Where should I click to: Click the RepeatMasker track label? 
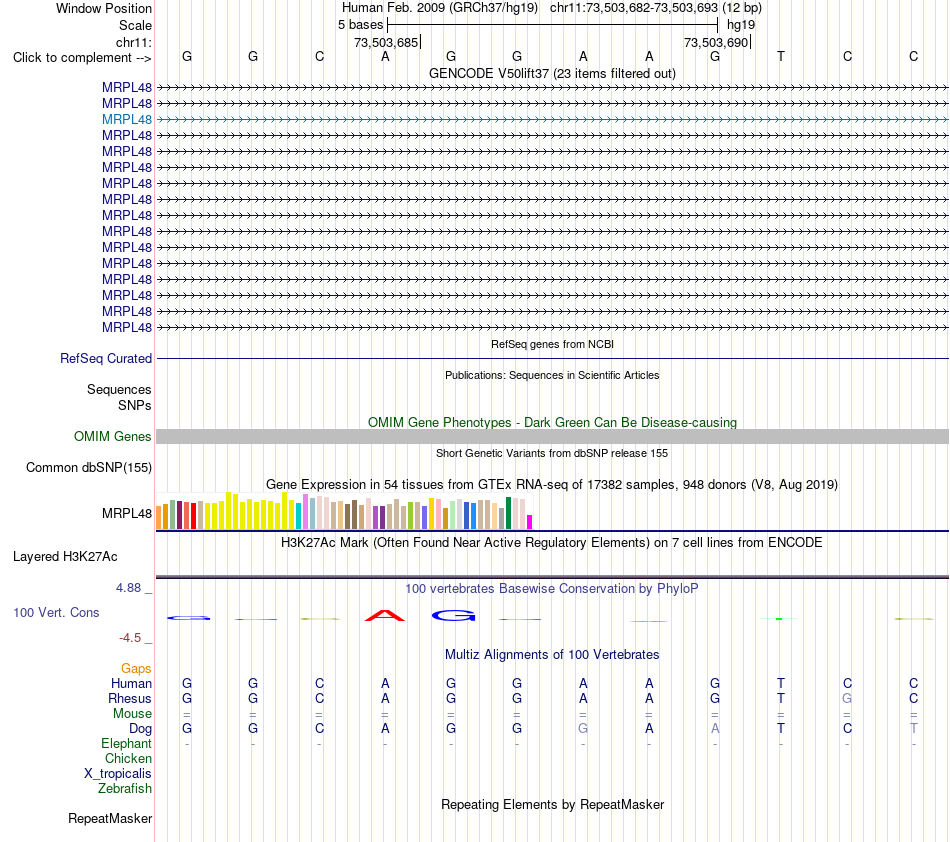[x=110, y=818]
